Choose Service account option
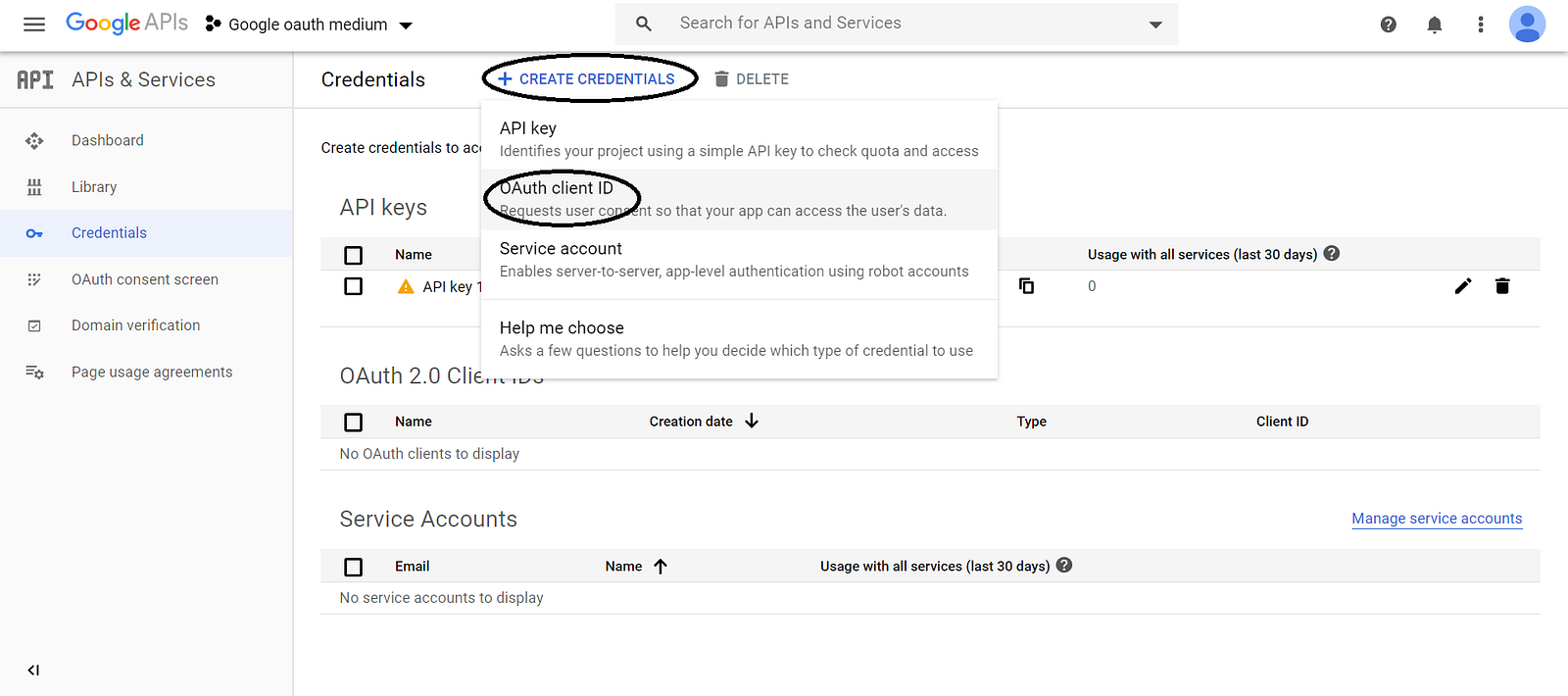This screenshot has width=1568, height=696. (x=739, y=260)
